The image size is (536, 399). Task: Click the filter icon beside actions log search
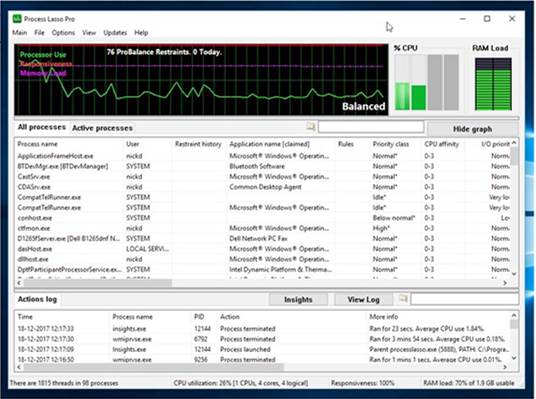click(403, 299)
